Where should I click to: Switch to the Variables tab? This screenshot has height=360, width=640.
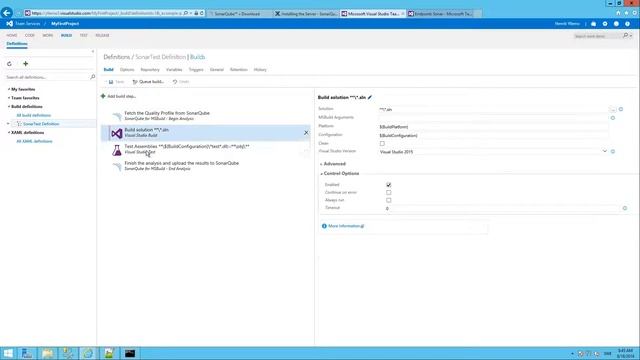click(174, 70)
